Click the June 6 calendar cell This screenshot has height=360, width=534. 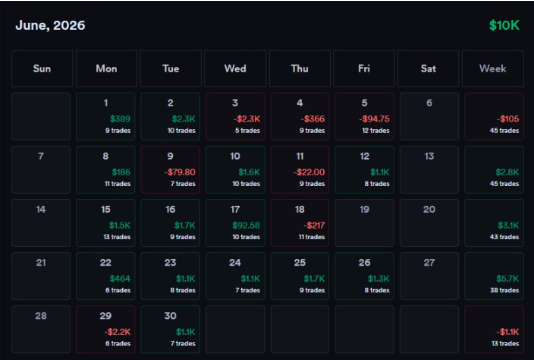pyautogui.click(x=429, y=116)
